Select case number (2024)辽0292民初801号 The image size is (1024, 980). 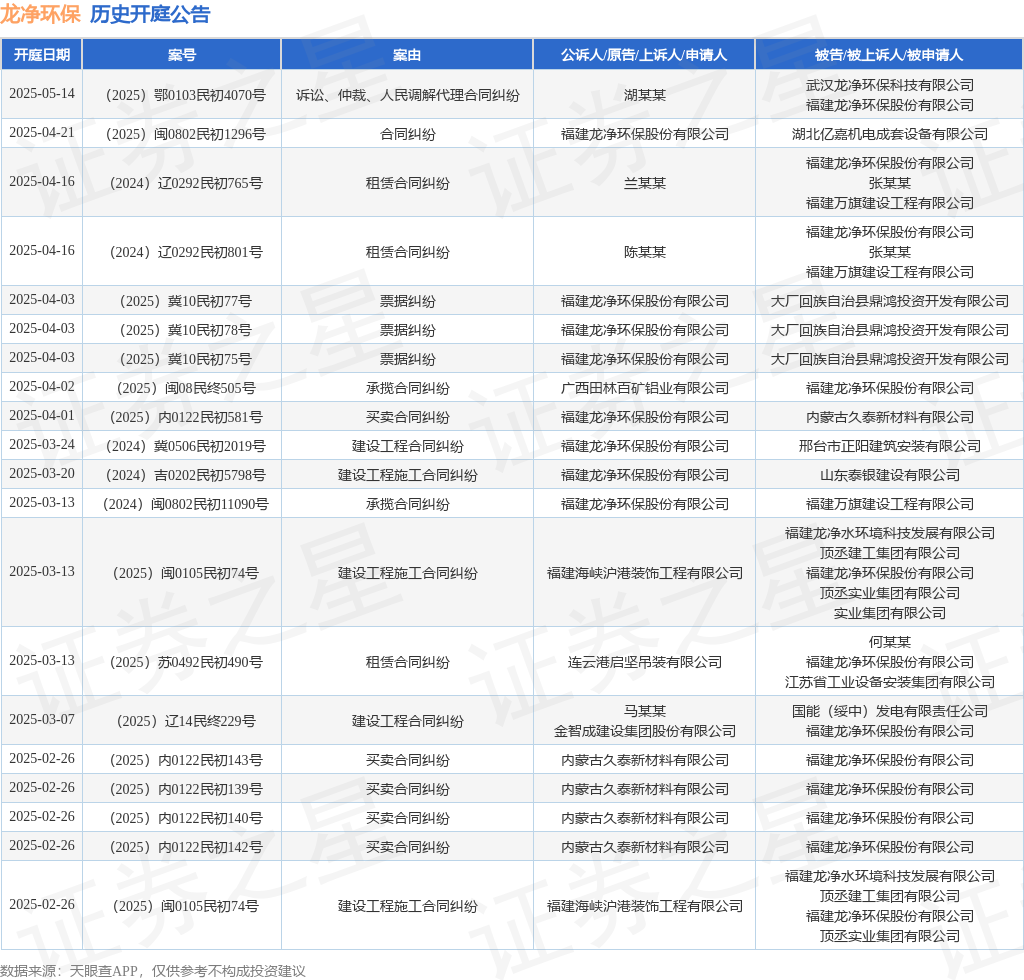click(185, 252)
